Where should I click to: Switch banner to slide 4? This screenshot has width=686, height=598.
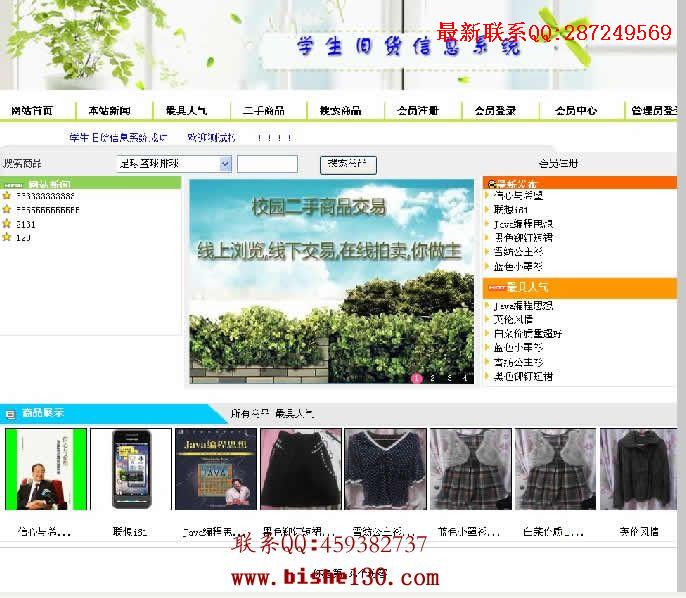(x=465, y=378)
